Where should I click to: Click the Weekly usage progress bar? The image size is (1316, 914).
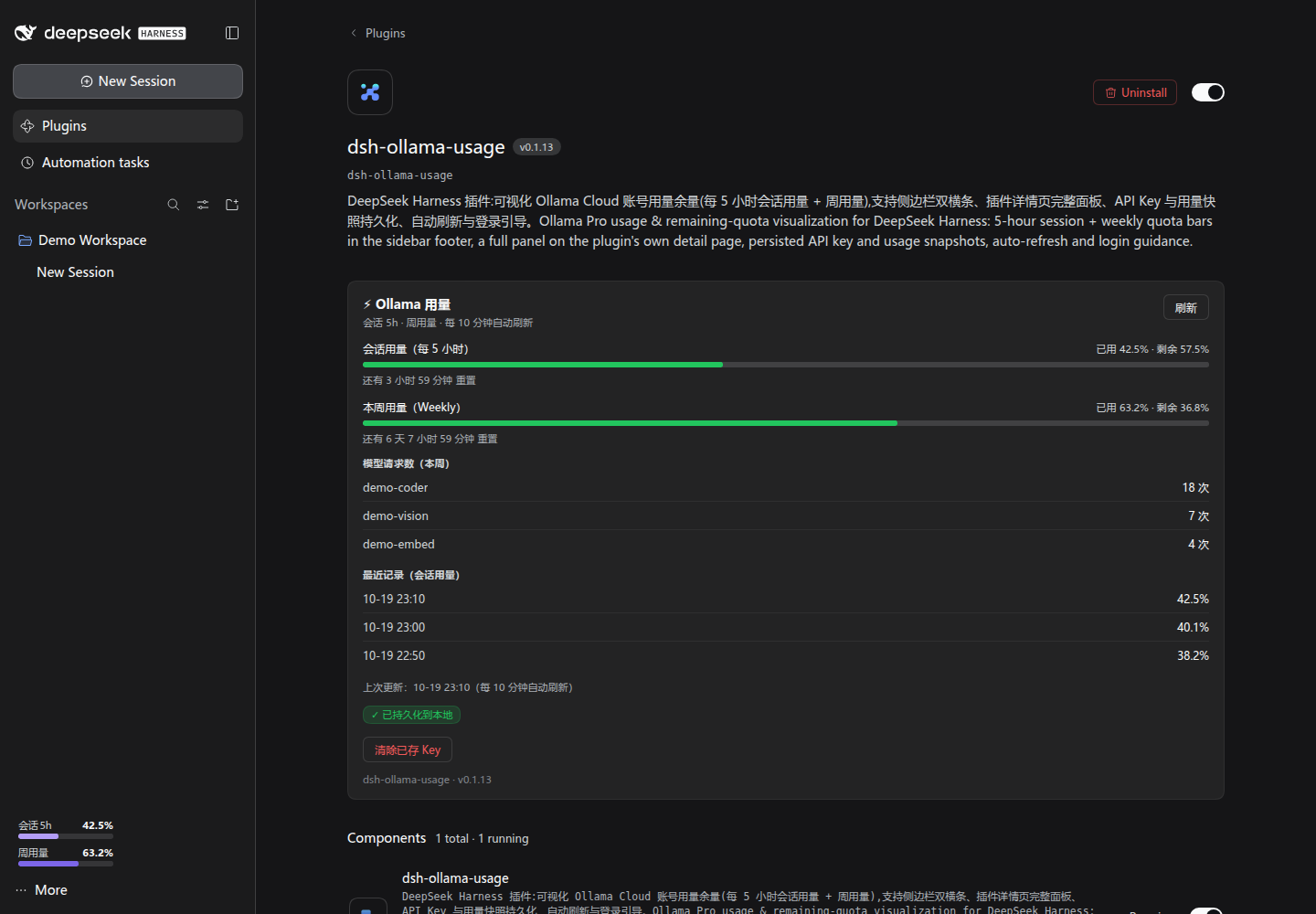pyautogui.click(x=786, y=423)
